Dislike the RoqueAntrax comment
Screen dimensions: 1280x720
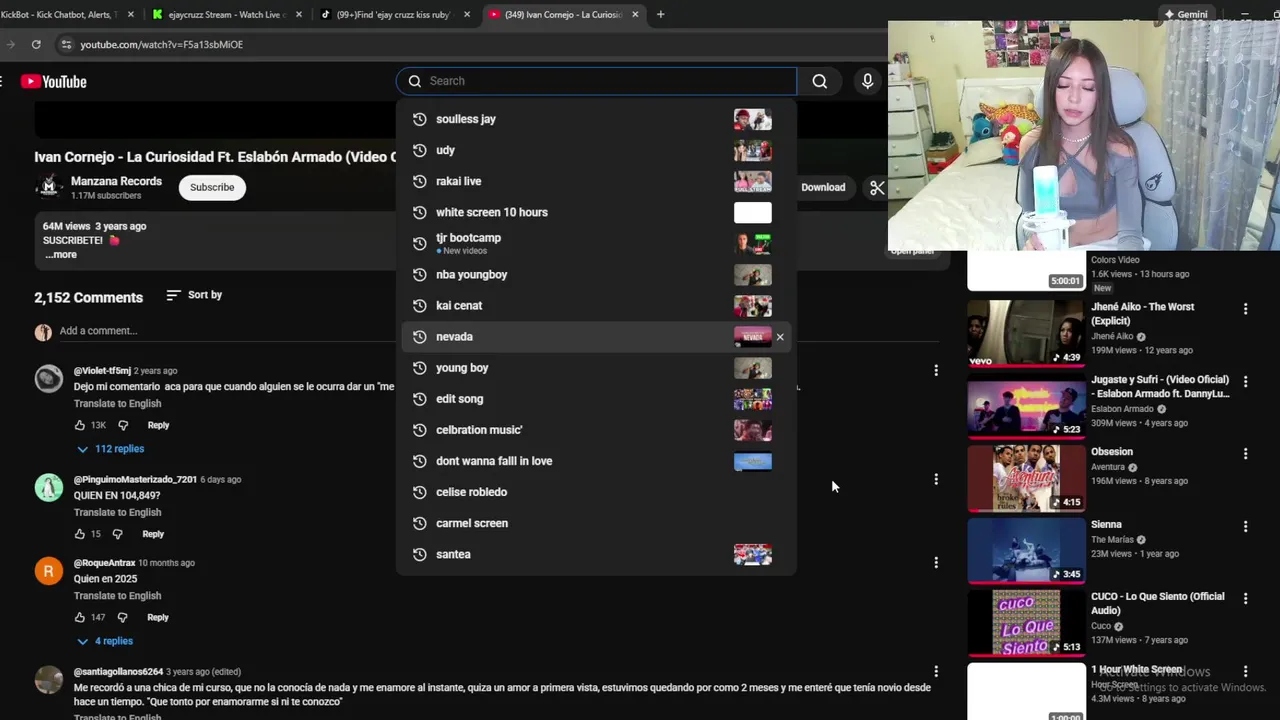123,617
